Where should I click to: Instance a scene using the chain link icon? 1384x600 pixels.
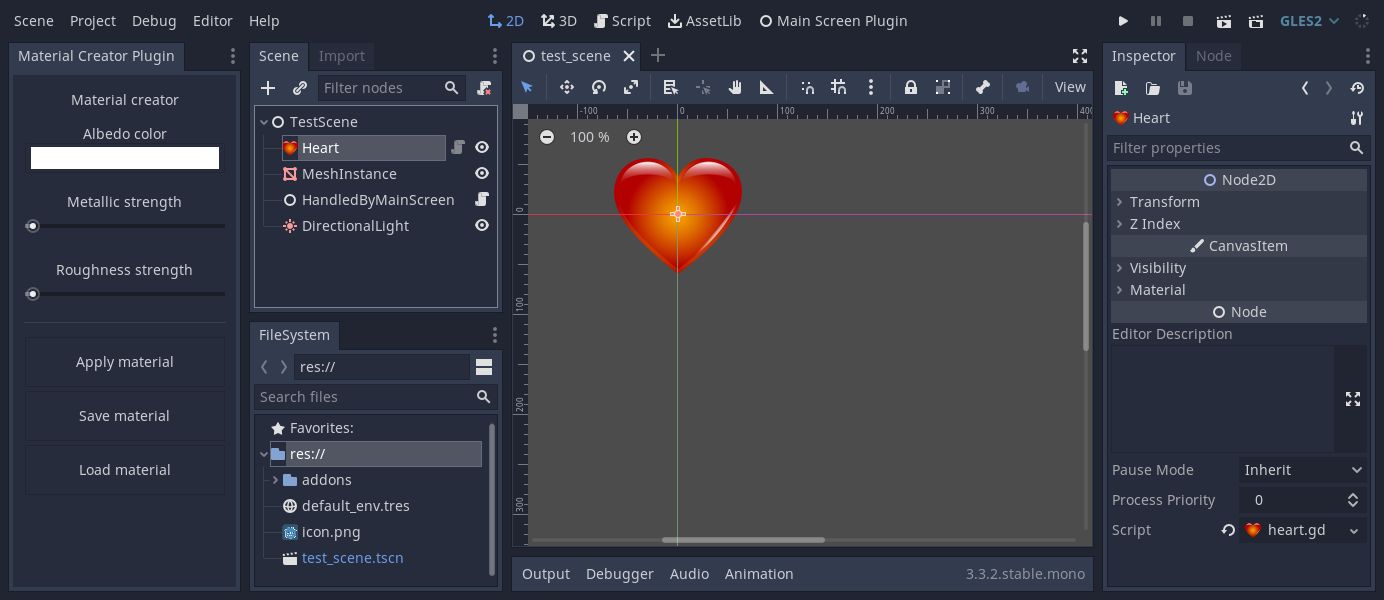click(x=297, y=87)
